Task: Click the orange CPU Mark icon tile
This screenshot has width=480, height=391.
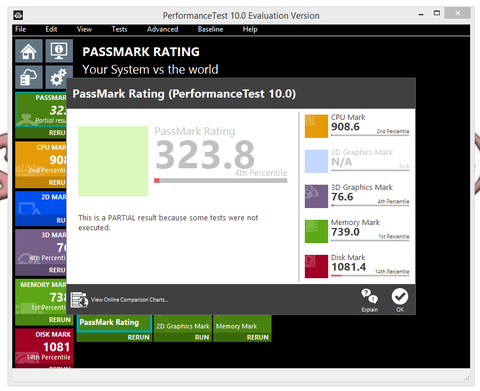Action: click(x=316, y=126)
